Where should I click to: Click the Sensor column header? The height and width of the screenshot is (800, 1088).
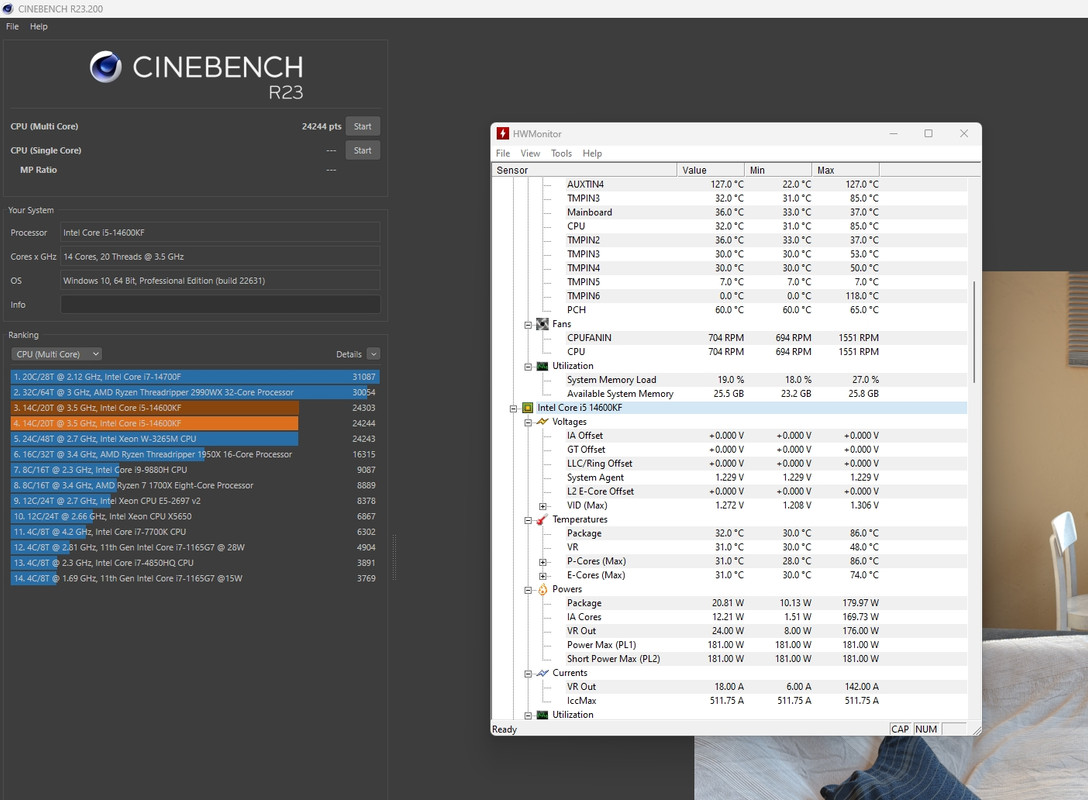tap(584, 170)
